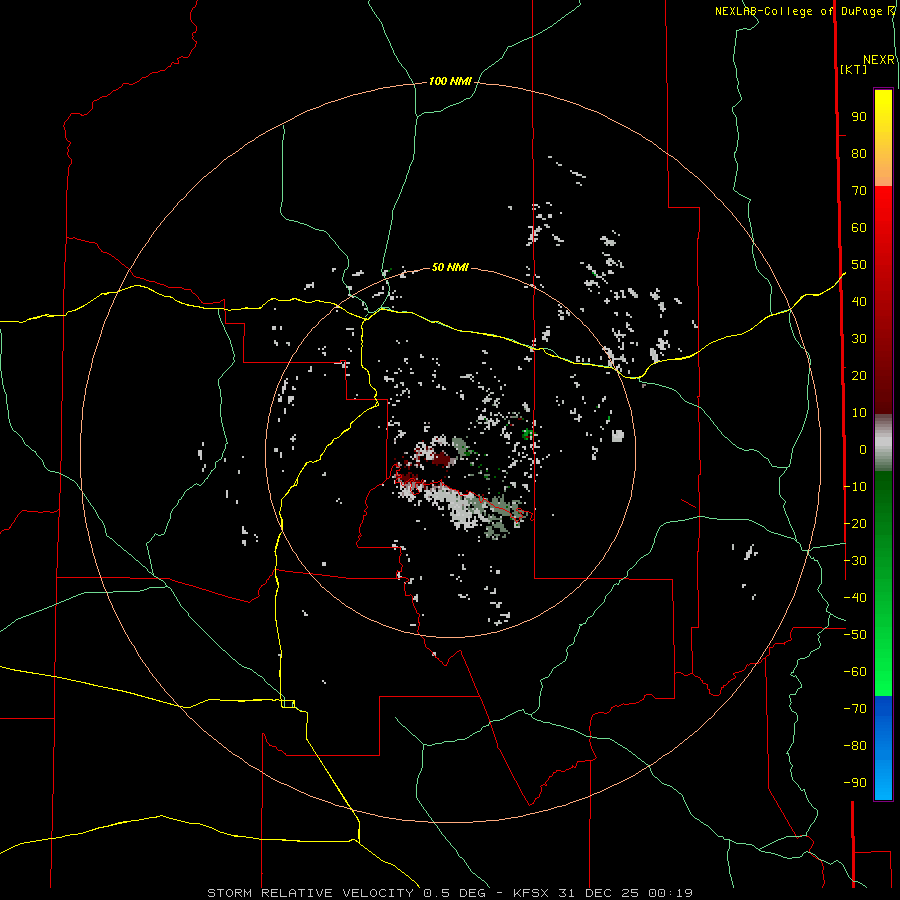Click the 40 value on the velocity scale
This screenshot has width=900, height=900.
(x=859, y=302)
